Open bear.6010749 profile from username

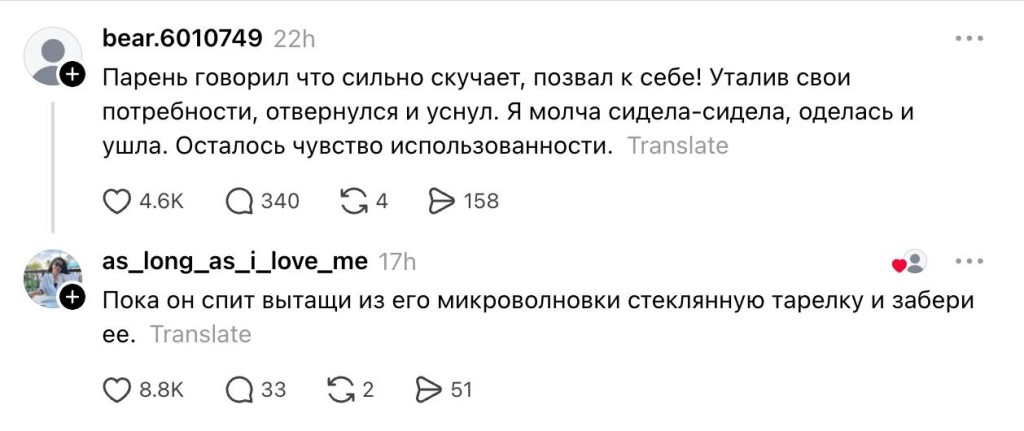click(x=182, y=39)
